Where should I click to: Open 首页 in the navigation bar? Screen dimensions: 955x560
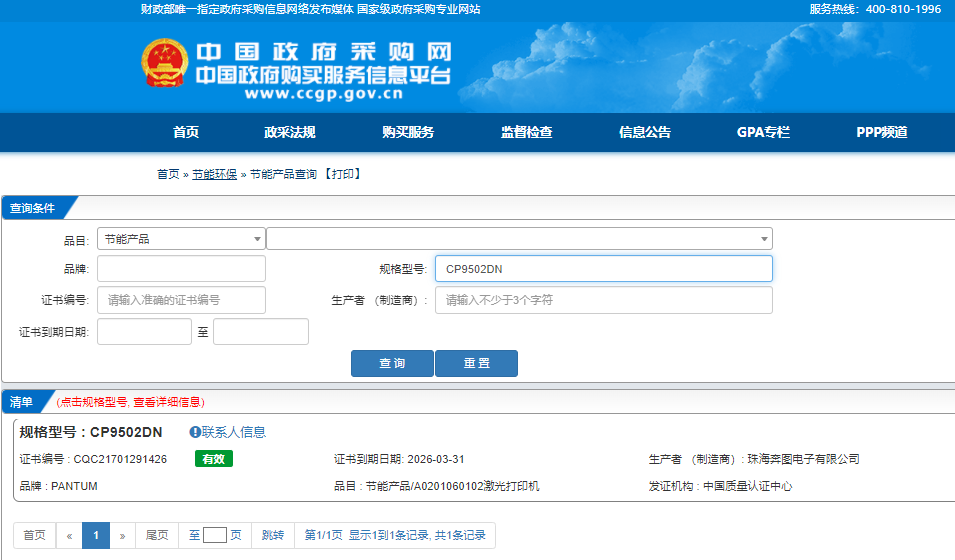[186, 132]
